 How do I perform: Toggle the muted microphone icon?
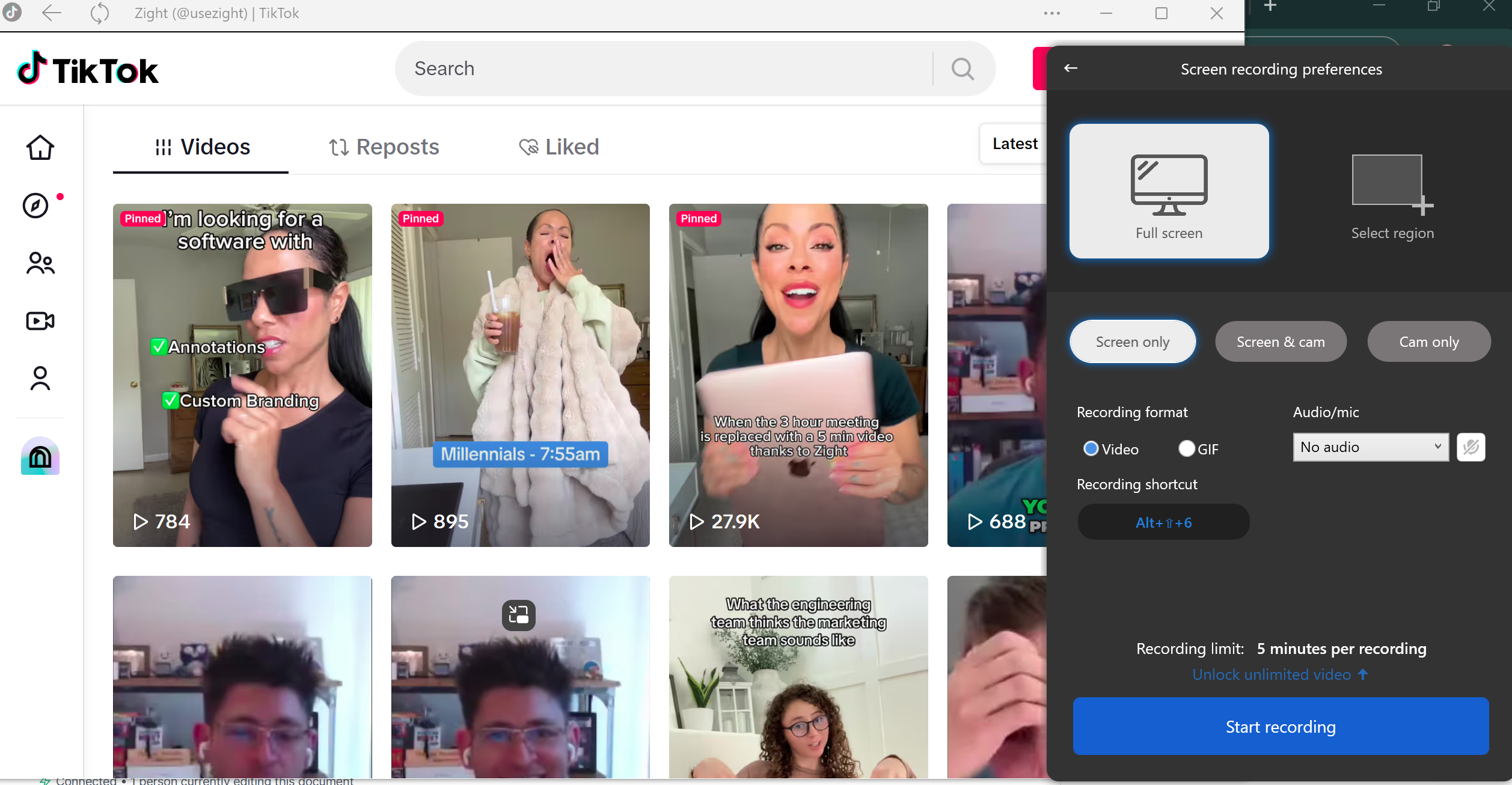click(1471, 447)
